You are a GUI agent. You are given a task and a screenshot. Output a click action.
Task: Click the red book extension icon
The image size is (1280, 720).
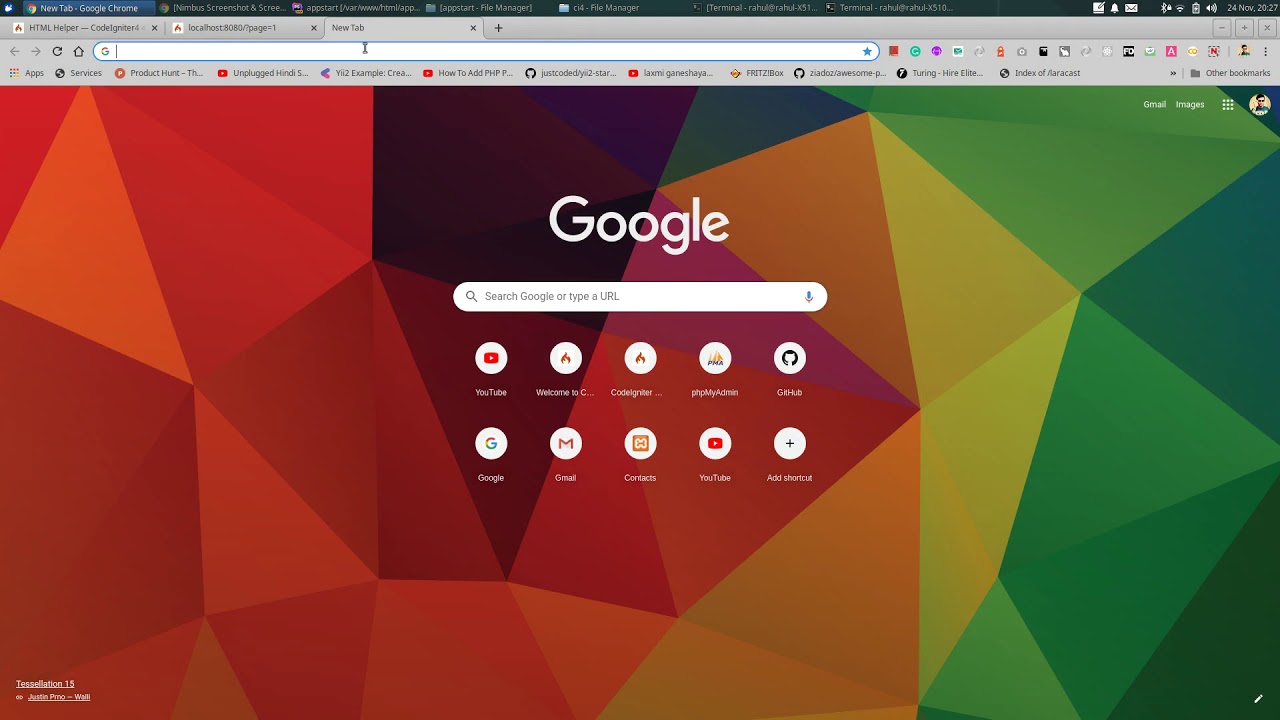[x=894, y=51]
